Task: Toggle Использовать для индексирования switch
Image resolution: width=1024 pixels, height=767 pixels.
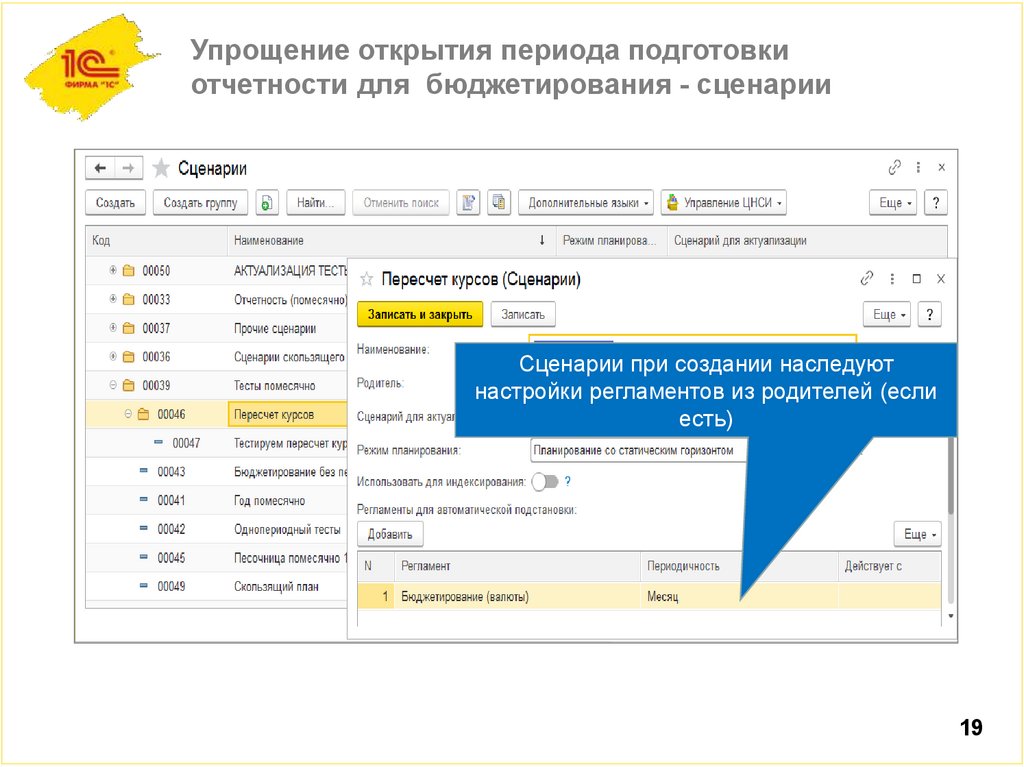Action: click(x=545, y=482)
